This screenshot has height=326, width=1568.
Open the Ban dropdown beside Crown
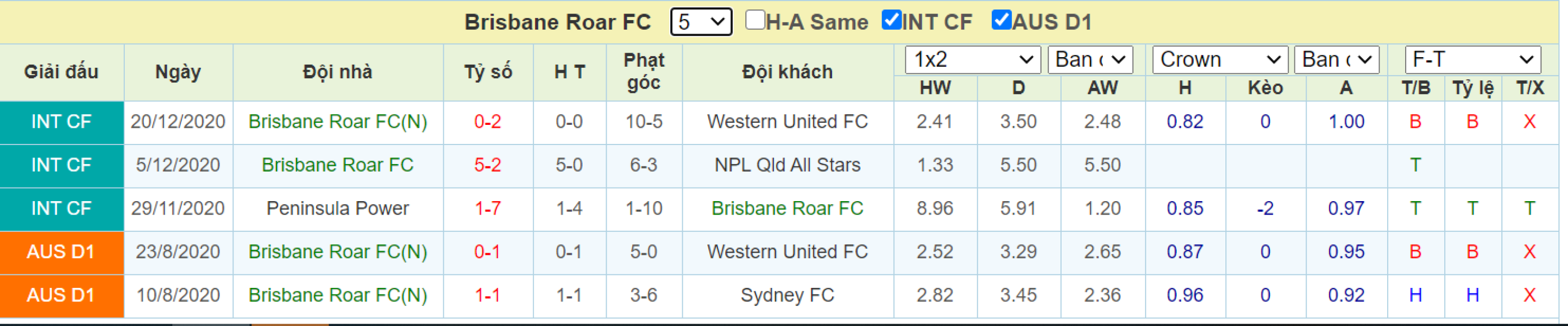click(x=1336, y=60)
